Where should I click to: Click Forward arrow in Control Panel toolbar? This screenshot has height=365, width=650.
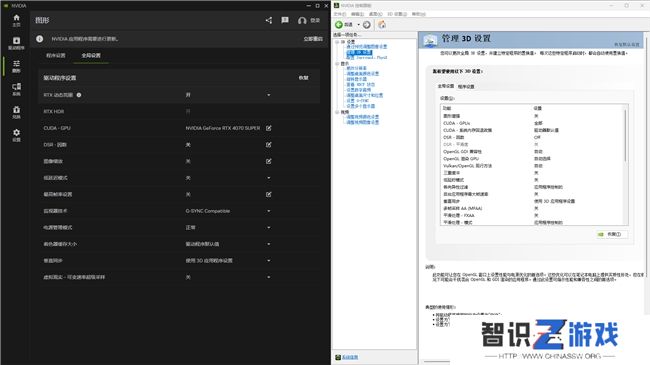coord(366,25)
